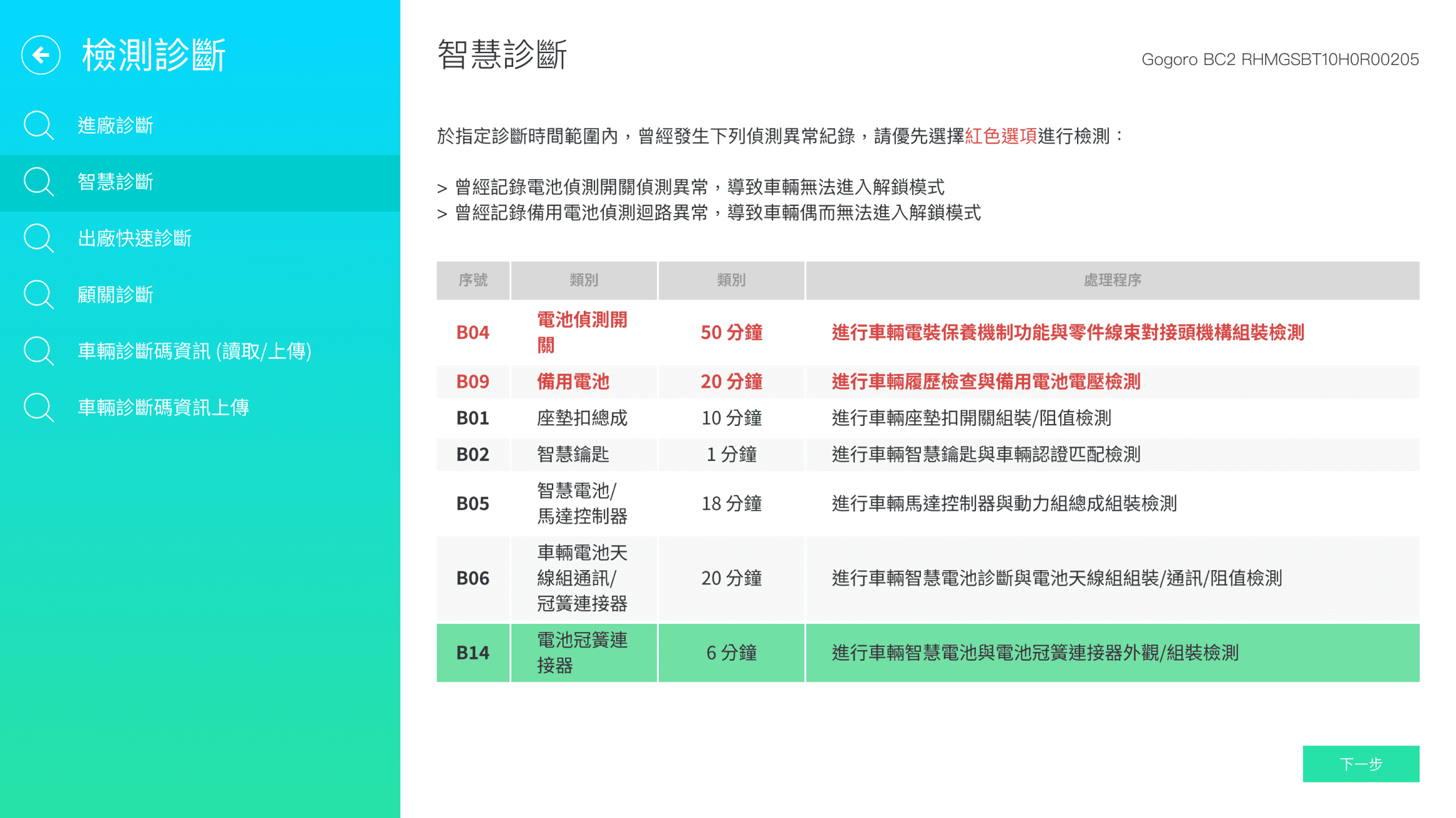Click magnifier icon beside 車輛診斷碼資訊上傳

38,407
